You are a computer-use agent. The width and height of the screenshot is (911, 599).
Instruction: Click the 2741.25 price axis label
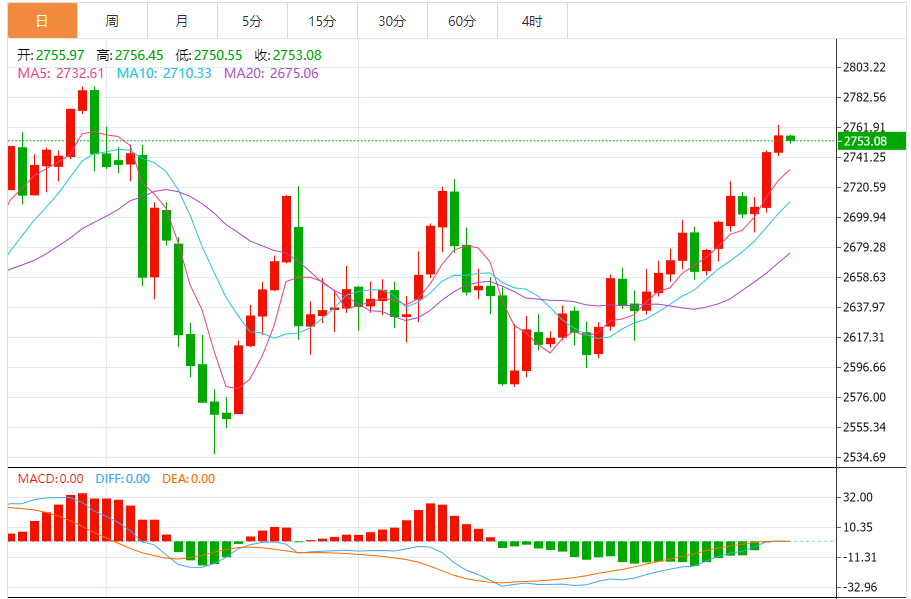pyautogui.click(x=865, y=157)
